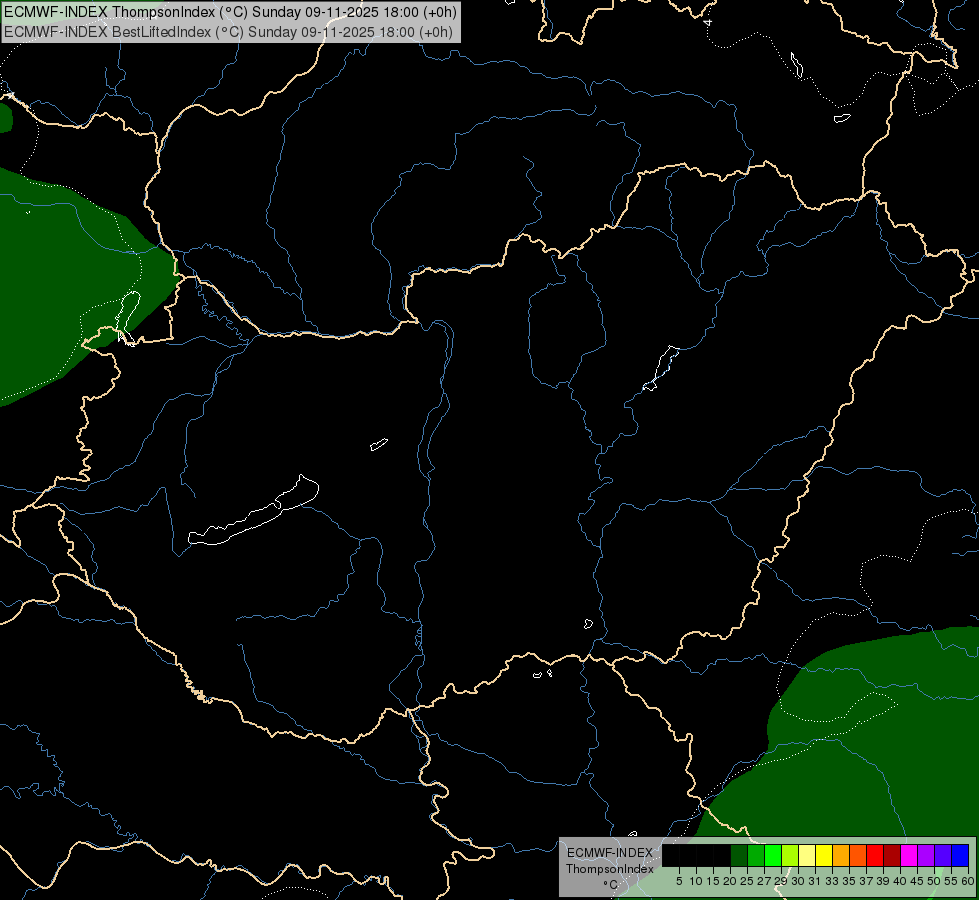Click the ThompsonIndex label in the legend

(x=609, y=869)
